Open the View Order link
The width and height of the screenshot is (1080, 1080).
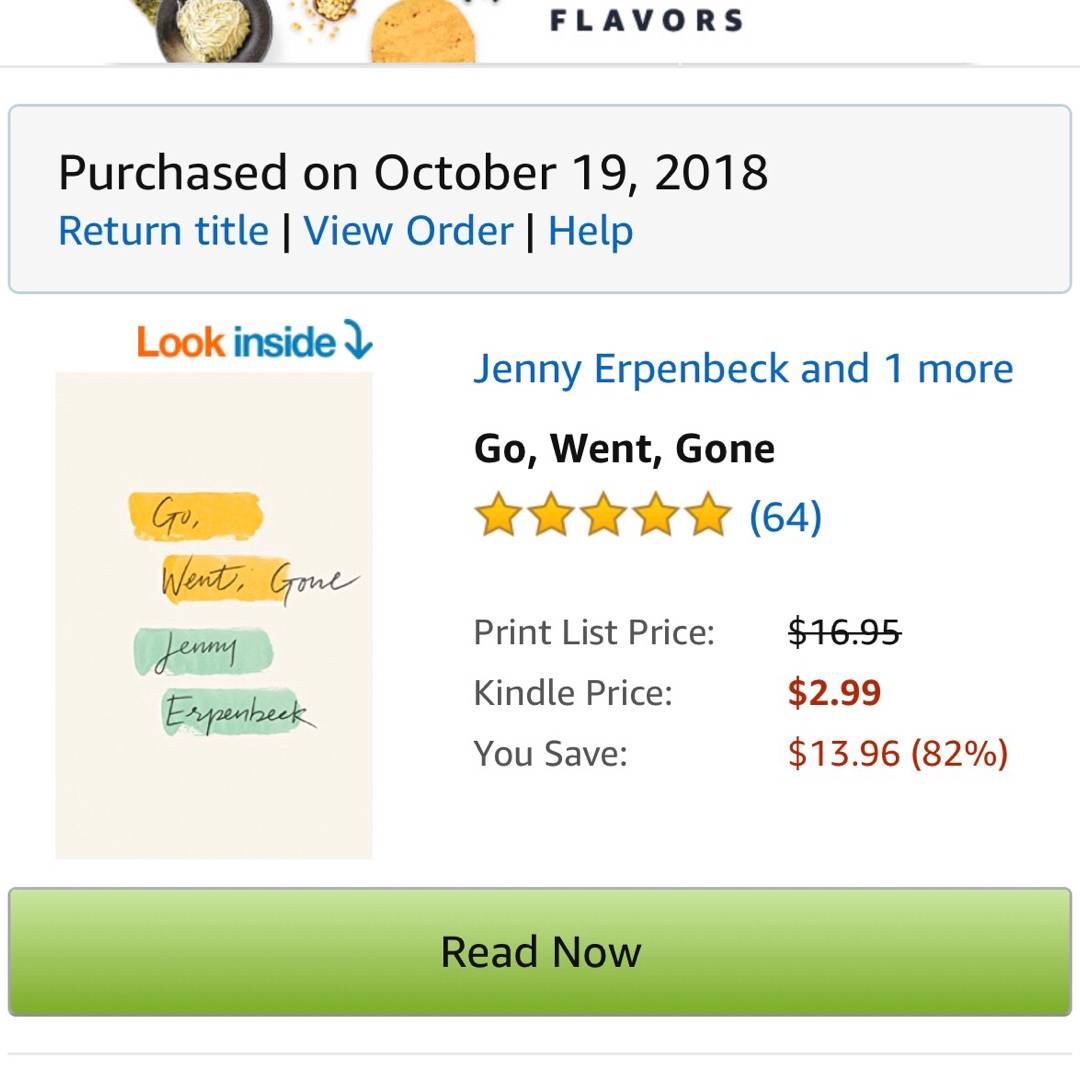pyautogui.click(x=408, y=231)
